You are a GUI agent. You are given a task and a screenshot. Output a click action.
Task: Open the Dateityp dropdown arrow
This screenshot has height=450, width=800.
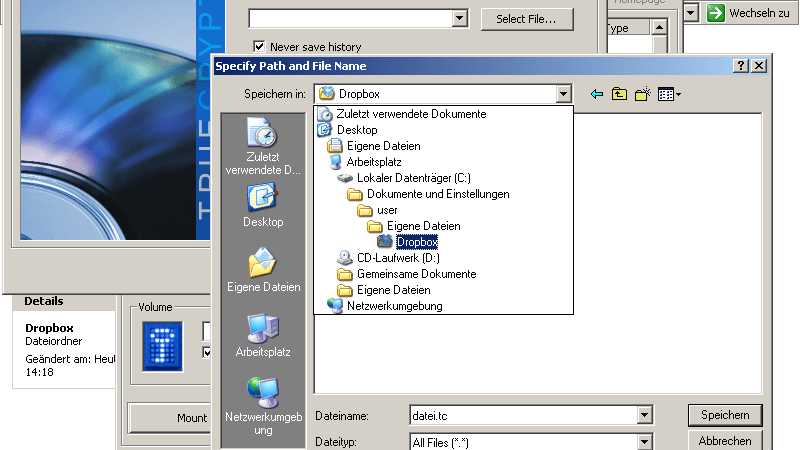[x=644, y=441]
